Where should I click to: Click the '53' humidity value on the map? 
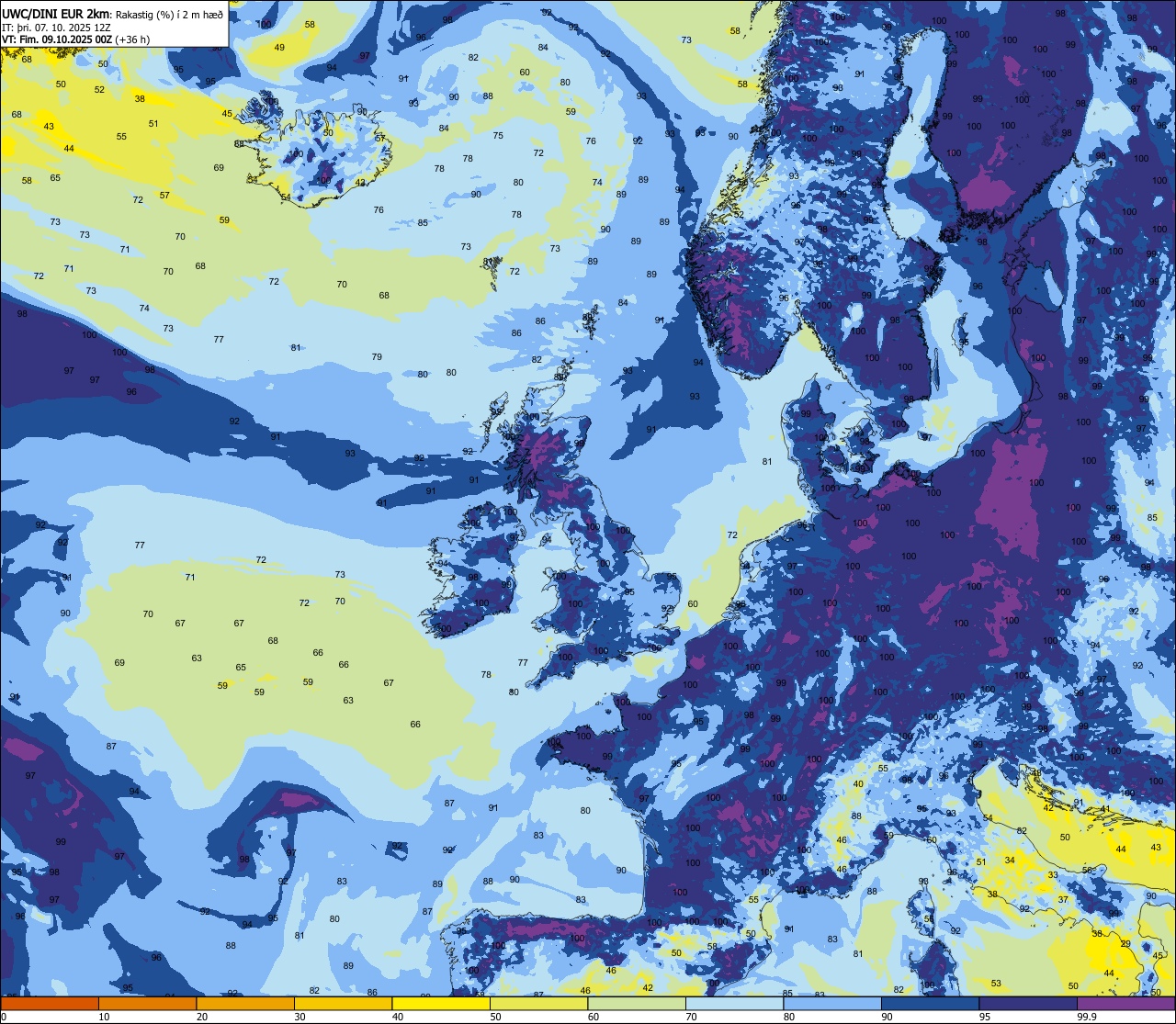coord(996,984)
